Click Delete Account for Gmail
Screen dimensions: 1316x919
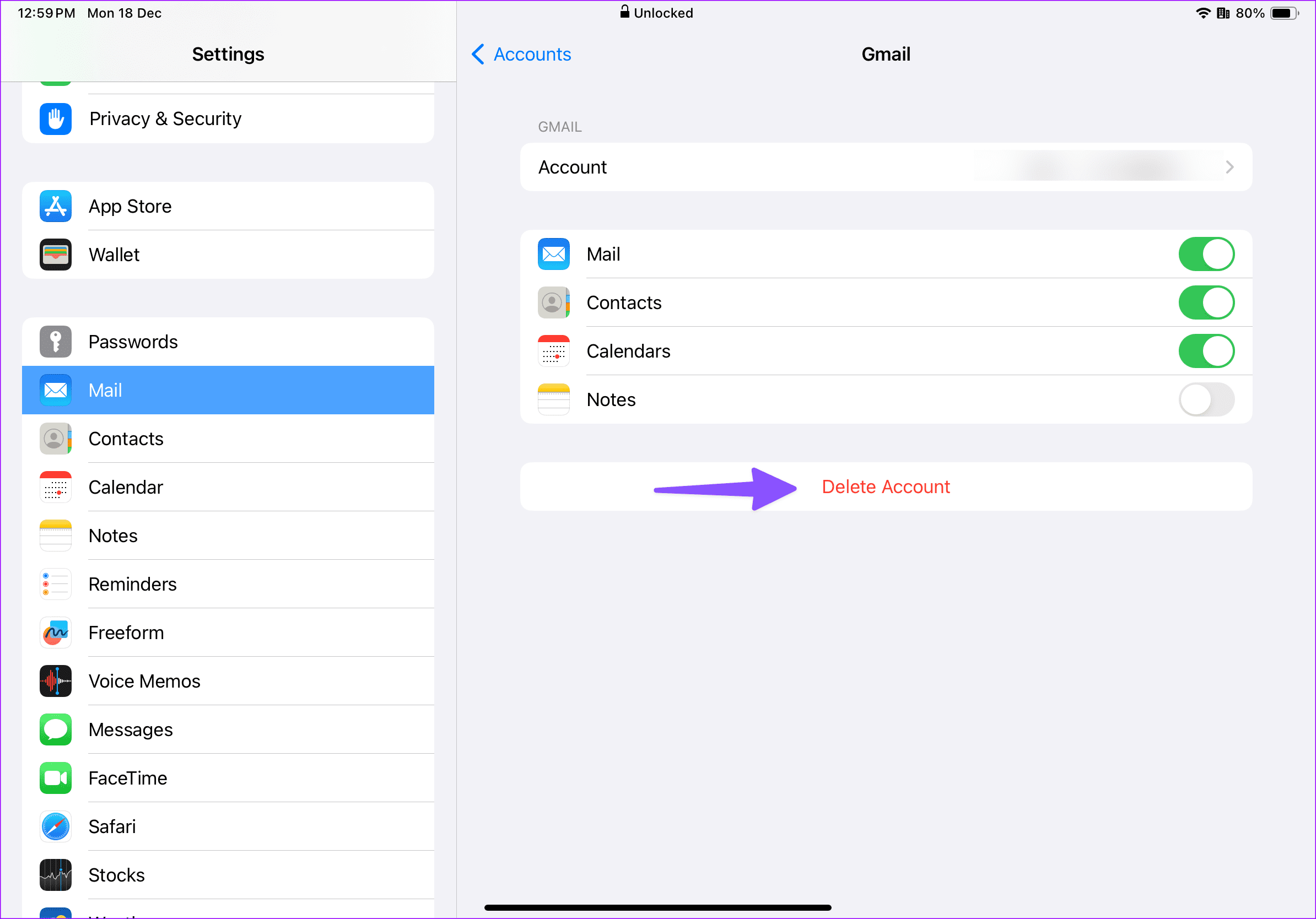[886, 486]
